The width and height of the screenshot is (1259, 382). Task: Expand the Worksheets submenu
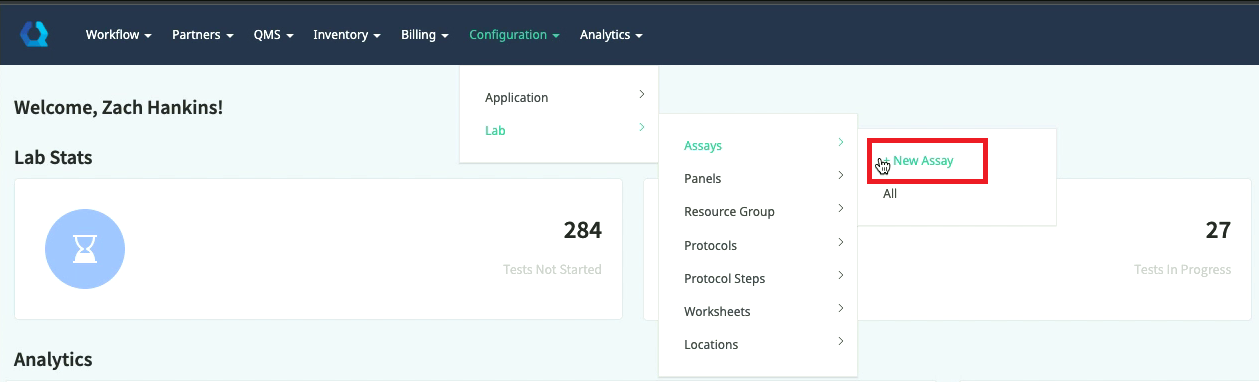(x=758, y=311)
